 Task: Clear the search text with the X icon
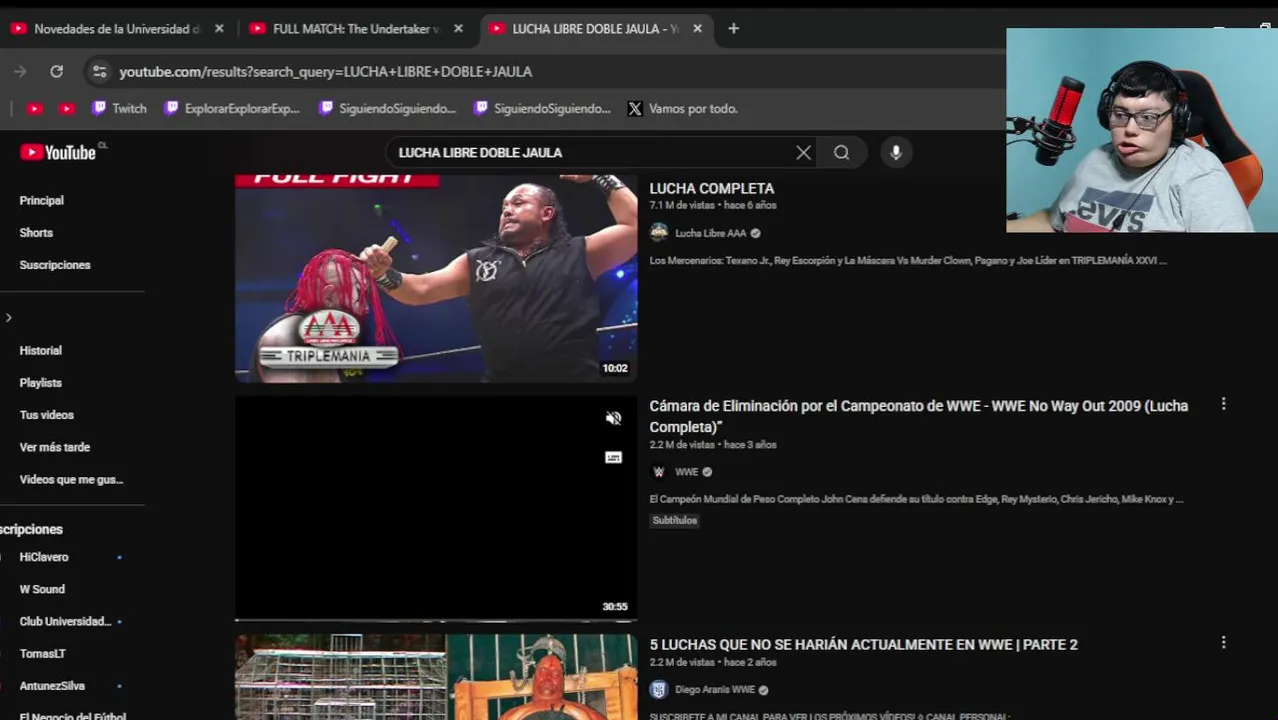tap(803, 152)
